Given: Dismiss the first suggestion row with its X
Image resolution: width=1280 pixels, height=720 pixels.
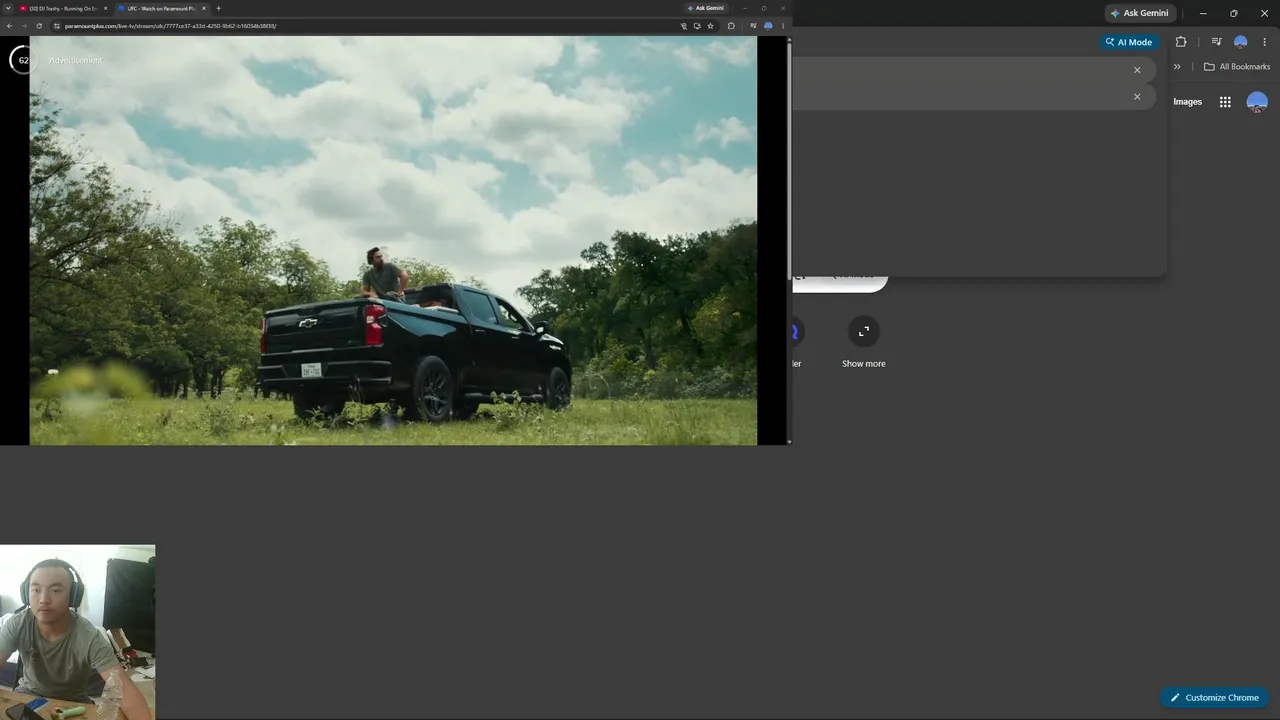Looking at the screenshot, I should tap(1137, 70).
